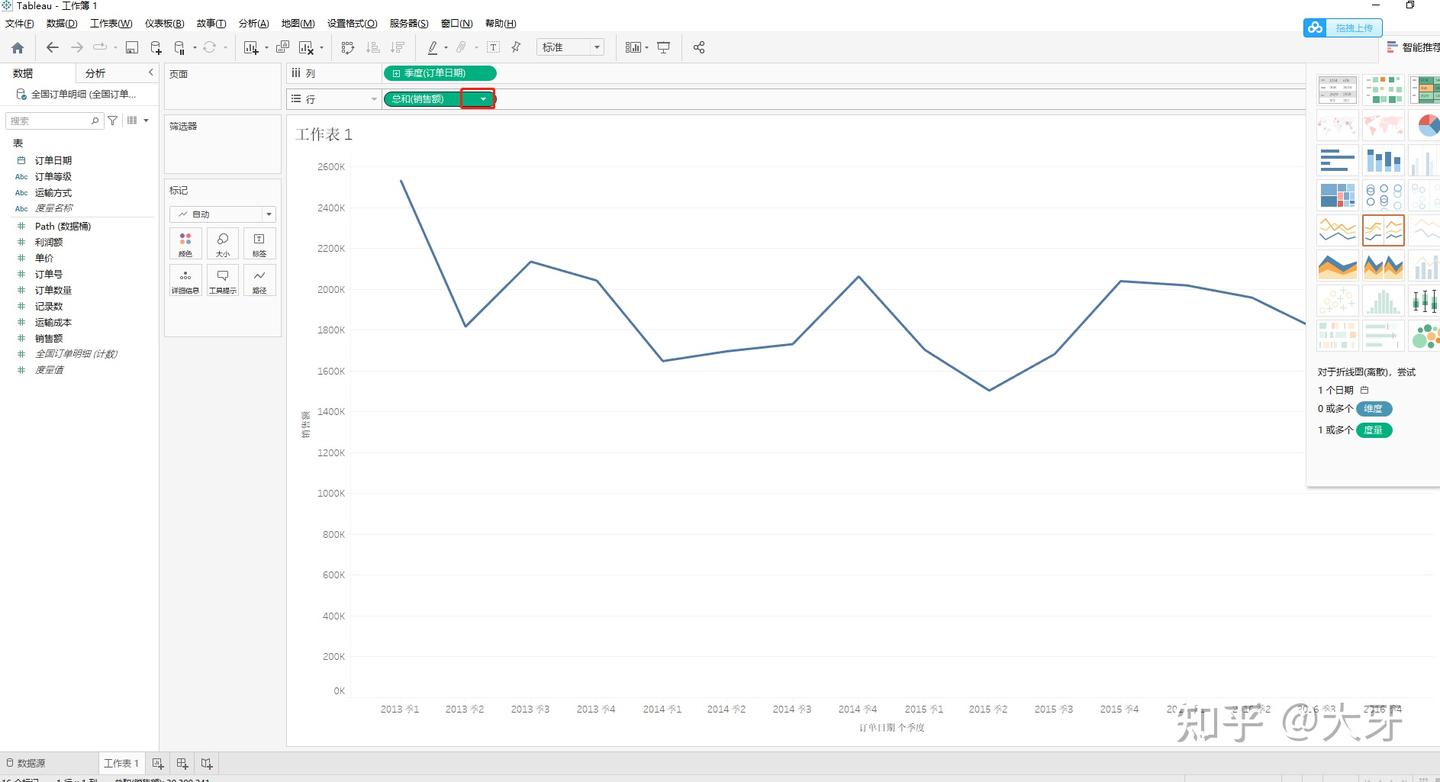Viewport: 1440px width, 782px height.
Task: Sort descending using the toolbar
Action: [x=397, y=47]
